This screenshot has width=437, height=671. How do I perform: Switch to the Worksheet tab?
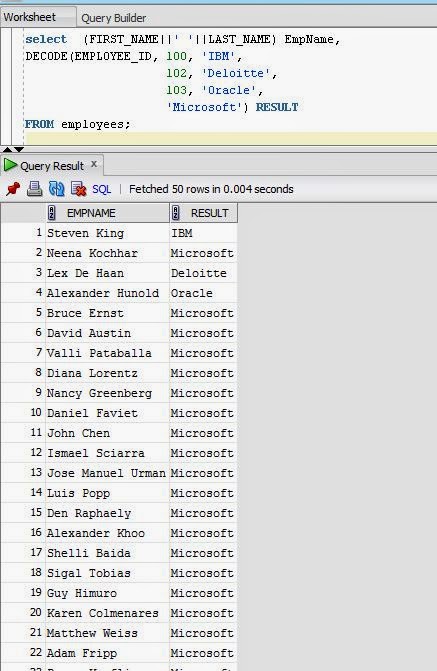click(30, 17)
